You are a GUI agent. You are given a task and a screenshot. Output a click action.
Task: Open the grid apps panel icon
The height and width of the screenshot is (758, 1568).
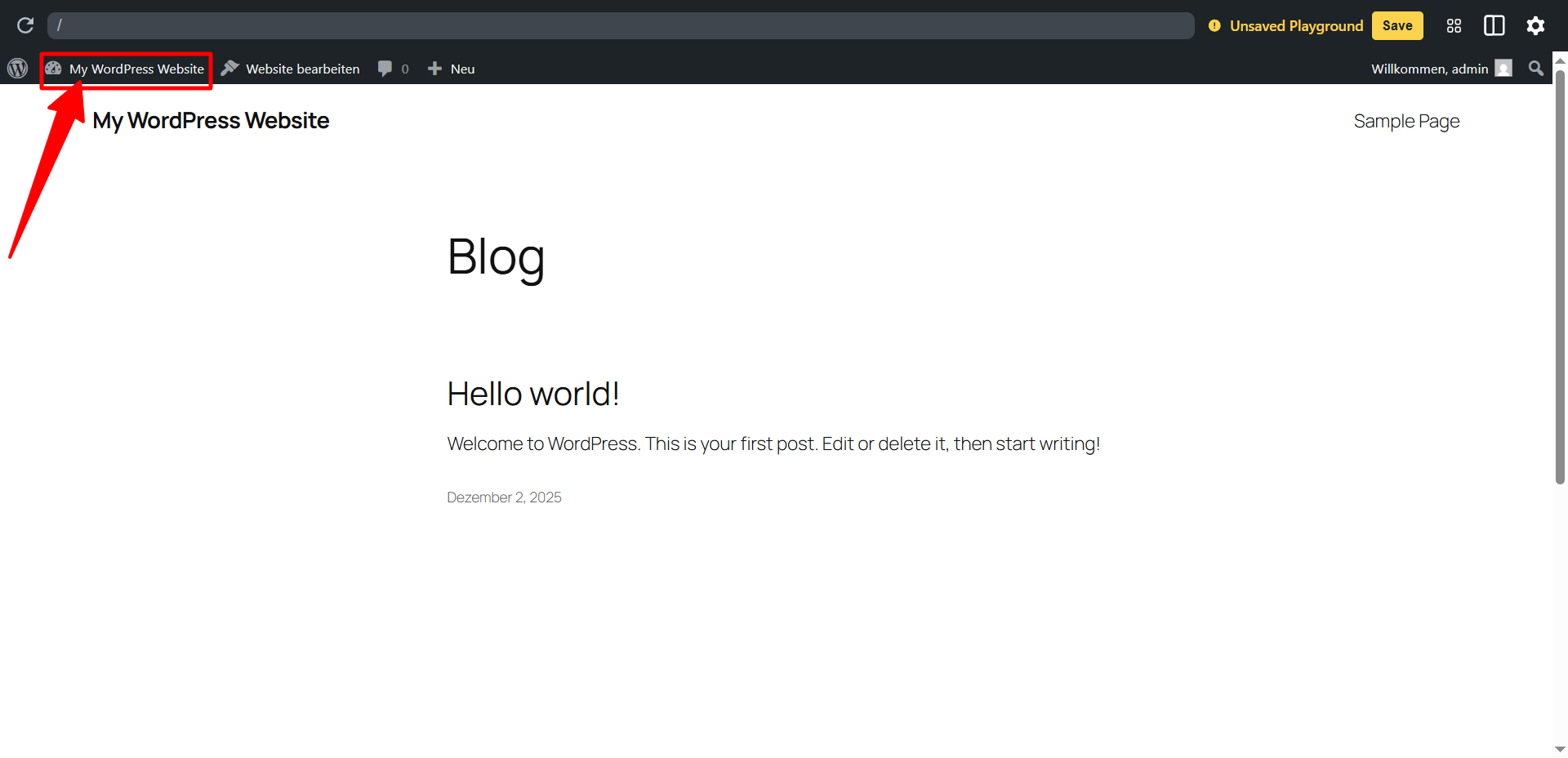click(1454, 25)
